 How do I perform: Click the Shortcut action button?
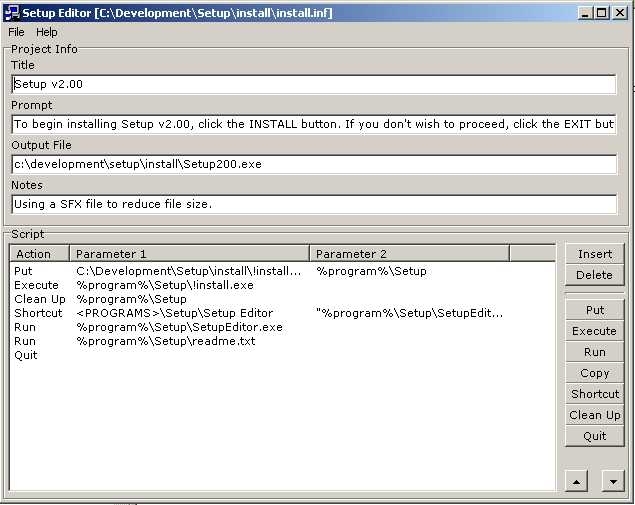(x=595, y=394)
